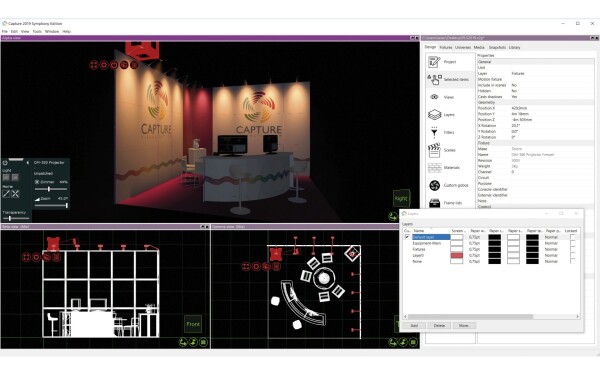Click the red selected projector fixture in Beta view
The width and height of the screenshot is (600, 375).
pyautogui.click(x=53, y=244)
